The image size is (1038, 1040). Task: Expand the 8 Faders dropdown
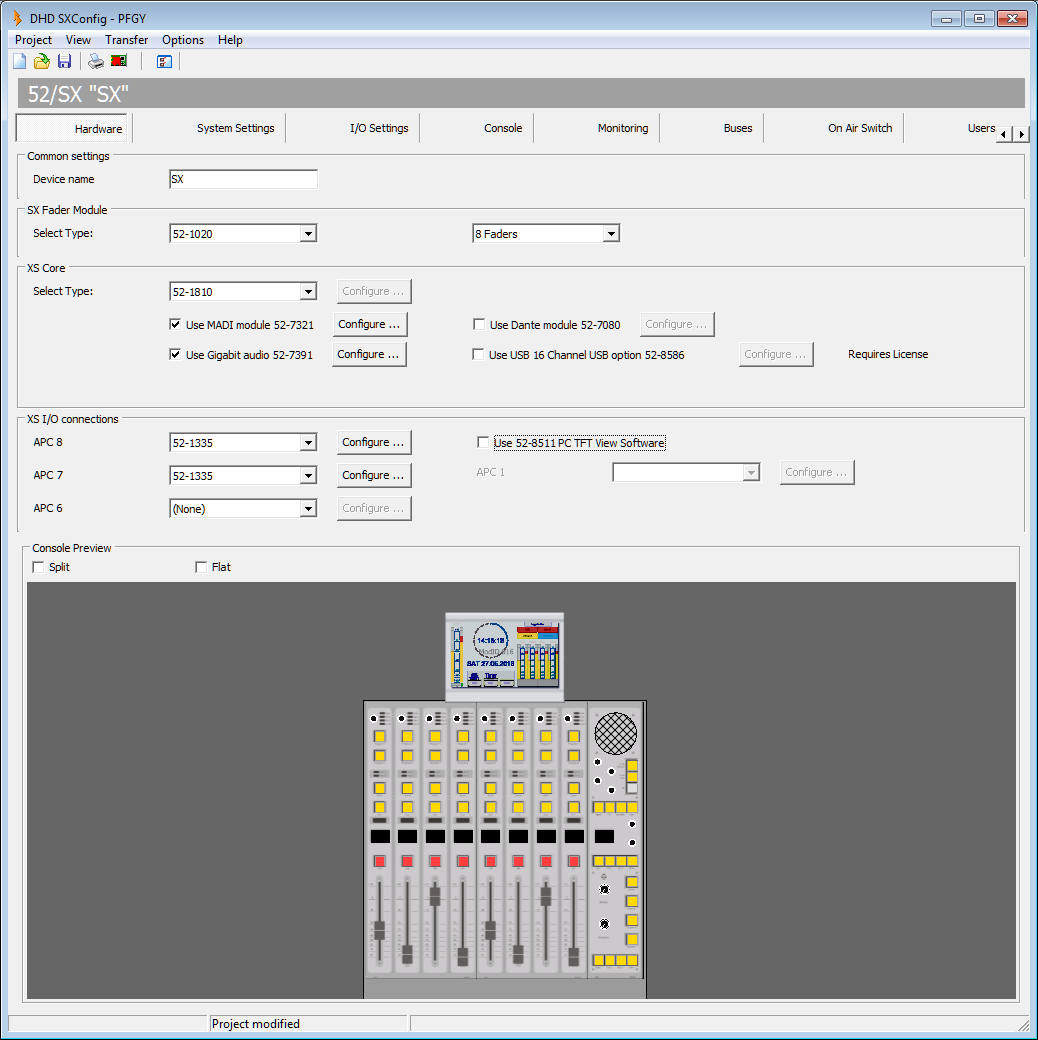coord(611,233)
